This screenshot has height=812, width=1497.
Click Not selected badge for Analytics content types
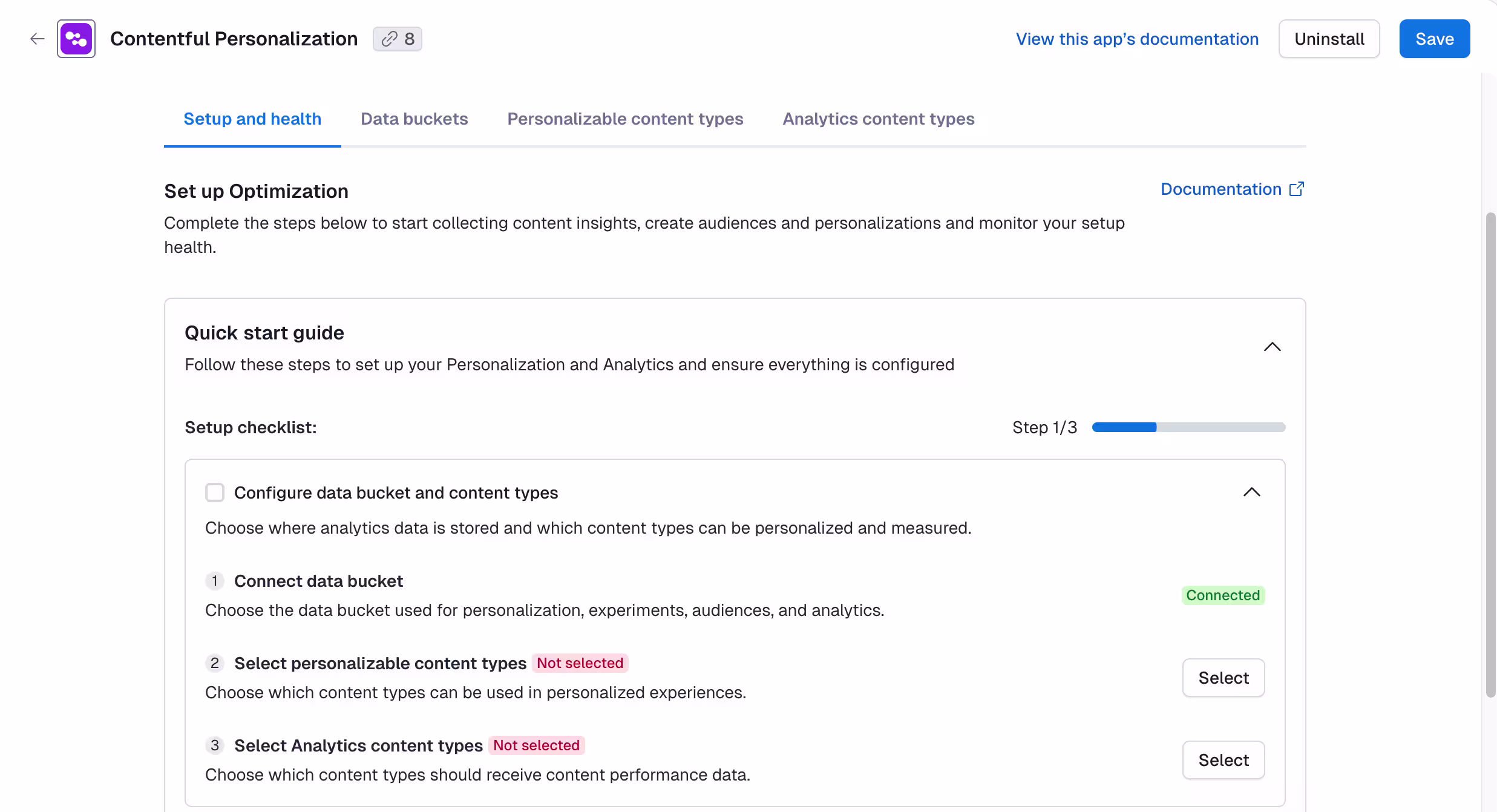point(537,745)
